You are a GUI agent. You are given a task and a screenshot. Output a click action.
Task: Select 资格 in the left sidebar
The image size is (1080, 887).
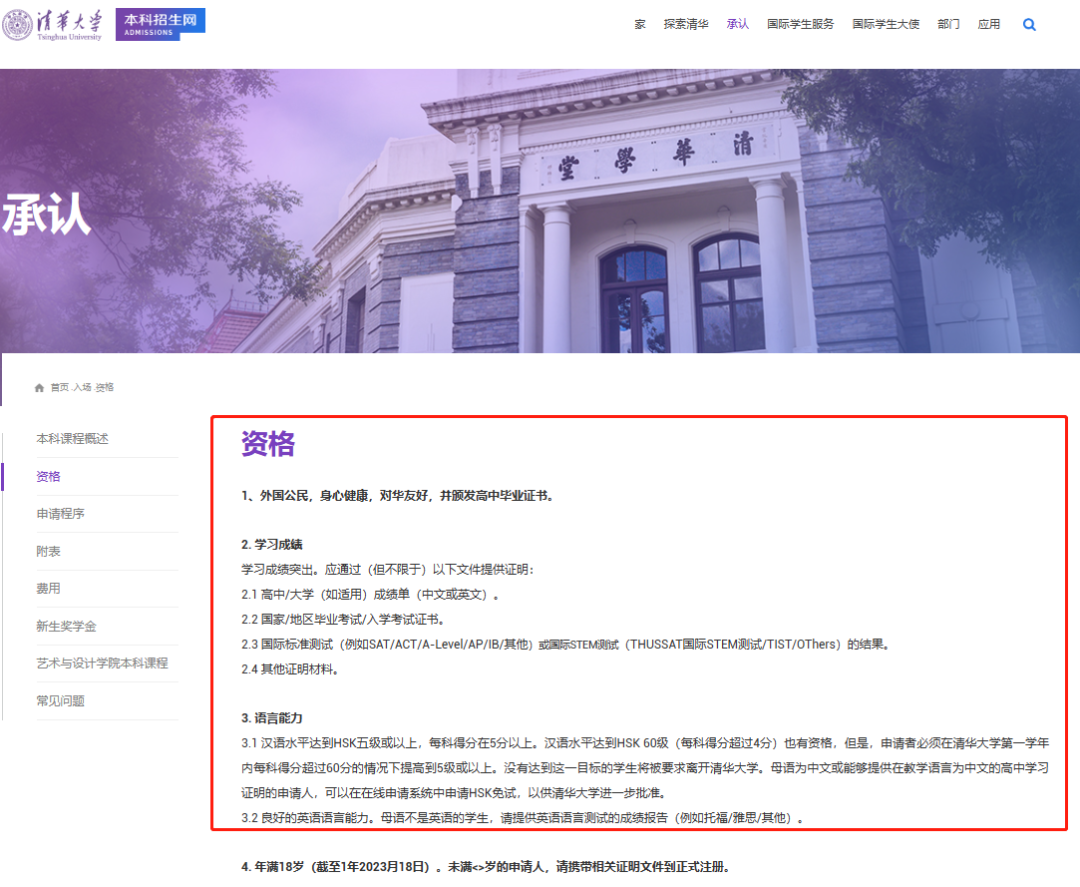tap(48, 476)
